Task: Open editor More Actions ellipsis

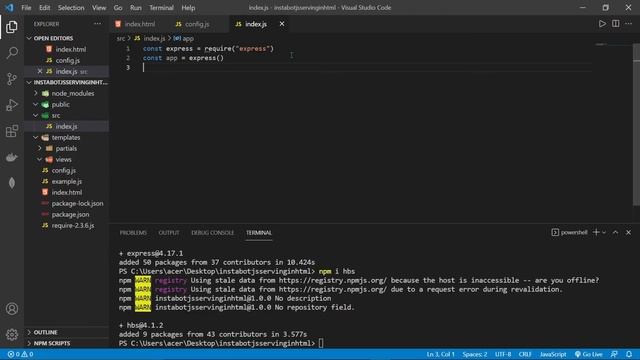Action: click(629, 24)
